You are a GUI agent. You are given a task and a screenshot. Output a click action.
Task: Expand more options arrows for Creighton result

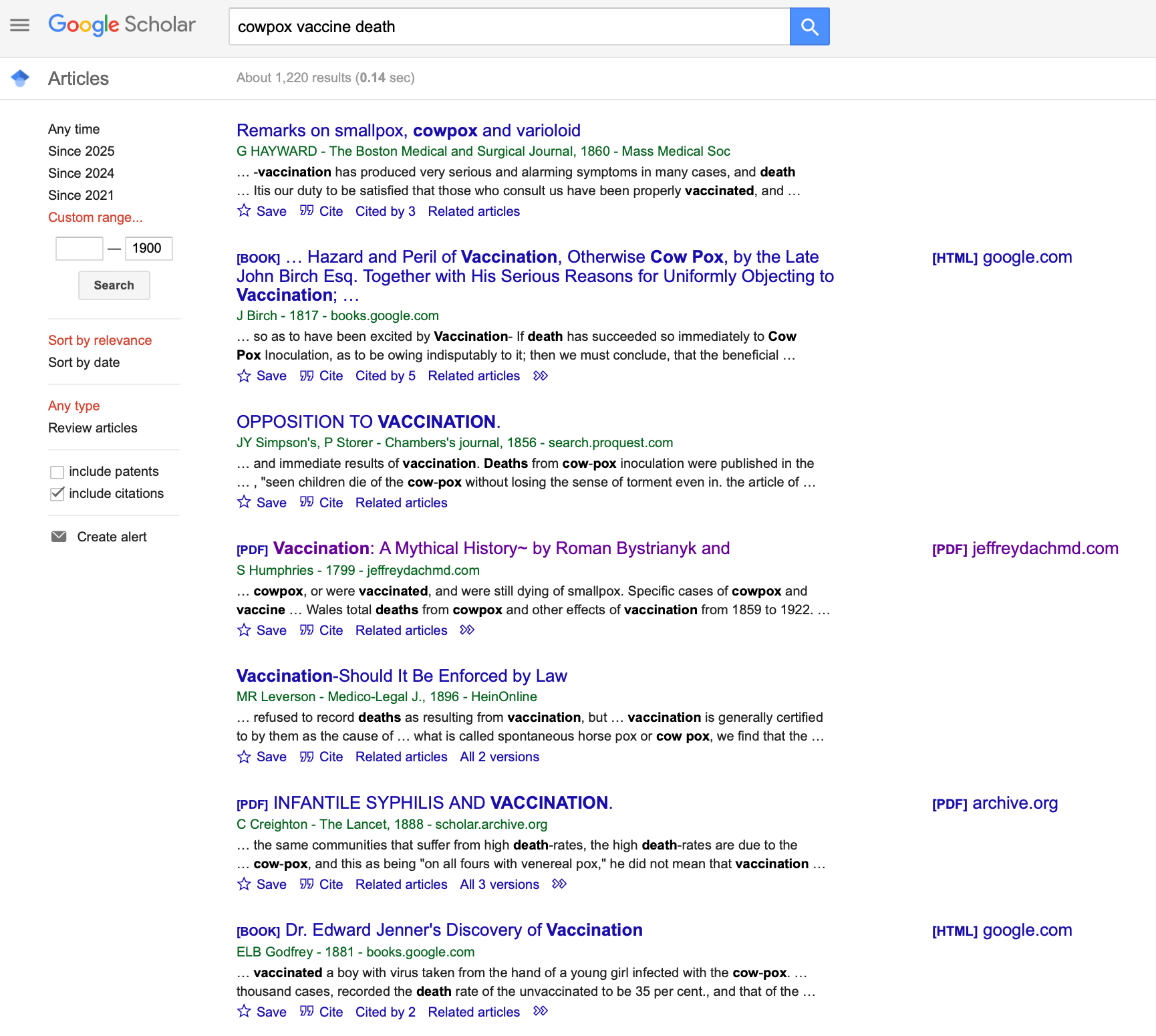click(x=559, y=884)
